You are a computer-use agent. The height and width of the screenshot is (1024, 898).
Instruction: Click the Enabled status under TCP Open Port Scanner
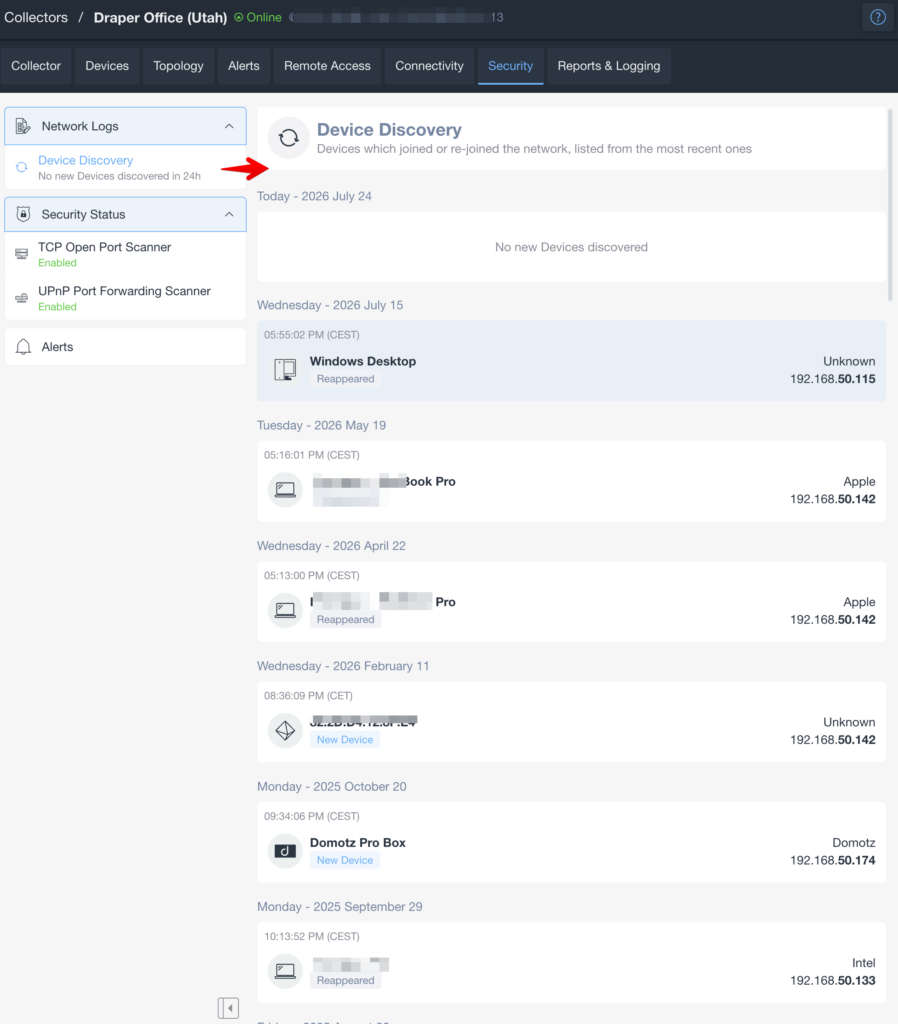[57, 263]
